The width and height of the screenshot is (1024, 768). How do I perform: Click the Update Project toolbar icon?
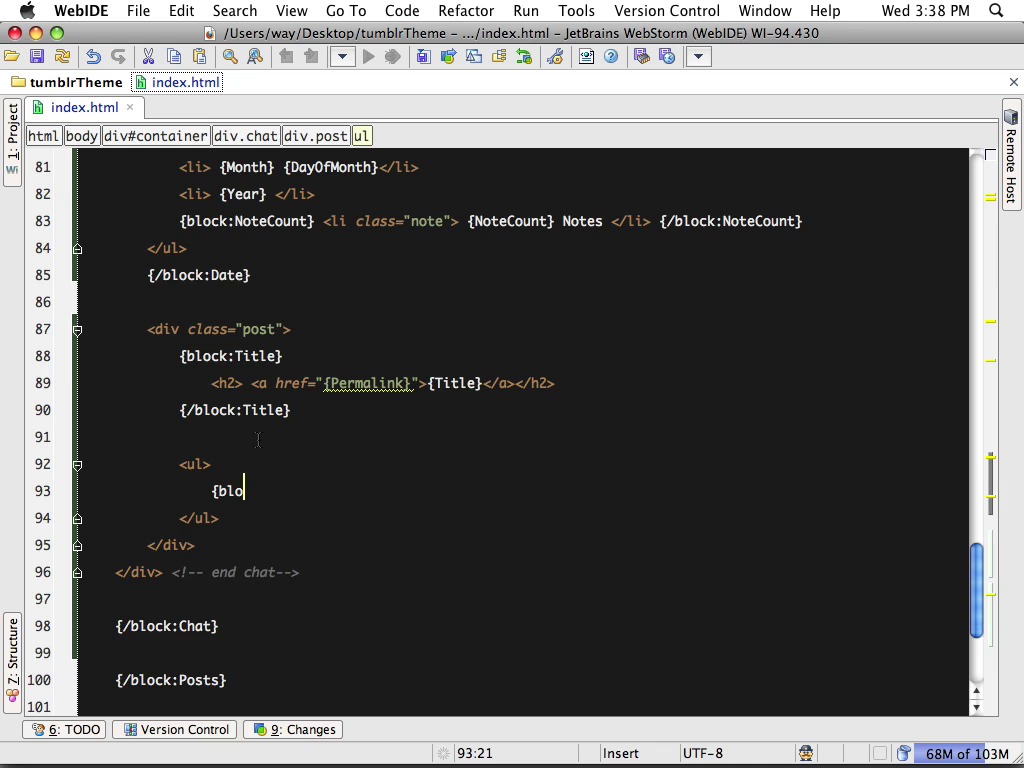click(x=423, y=57)
